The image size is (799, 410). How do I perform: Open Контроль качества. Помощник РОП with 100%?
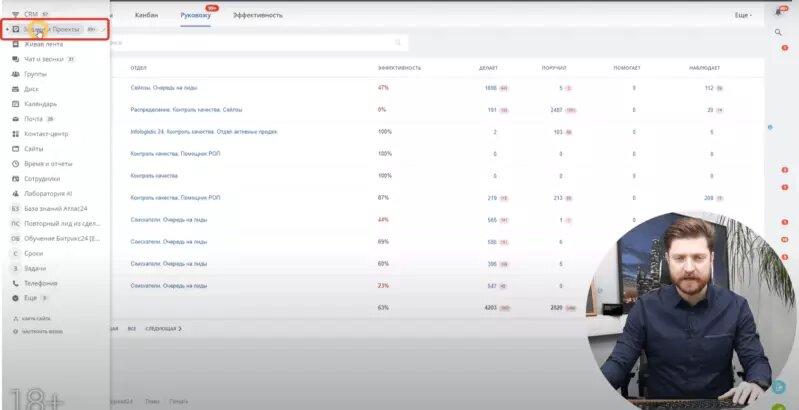[x=175, y=153]
